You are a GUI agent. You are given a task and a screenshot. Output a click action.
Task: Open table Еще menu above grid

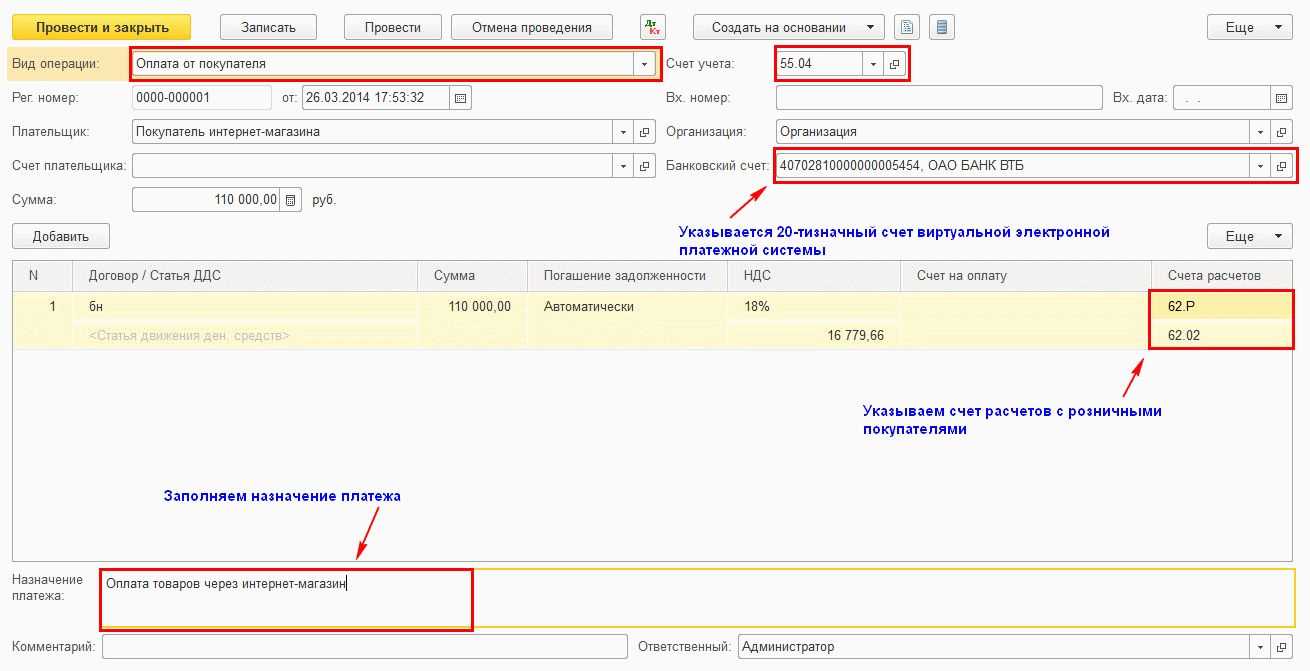tap(1250, 236)
